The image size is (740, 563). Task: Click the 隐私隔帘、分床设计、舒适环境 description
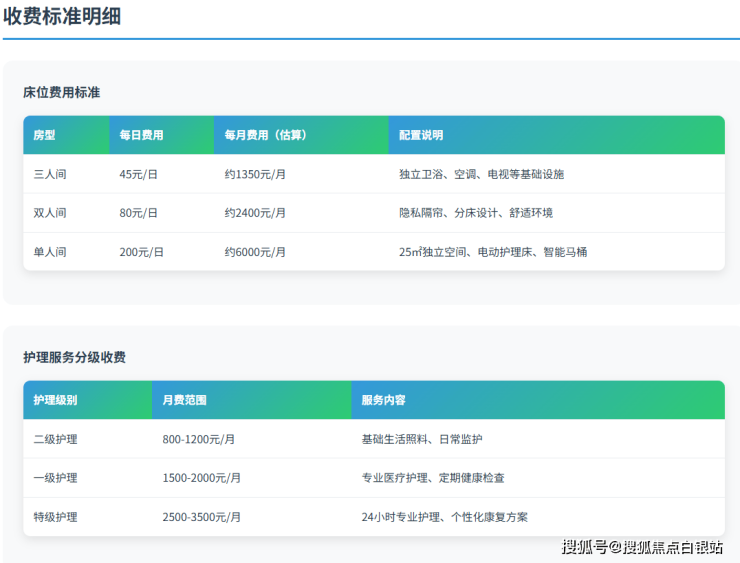[476, 213]
